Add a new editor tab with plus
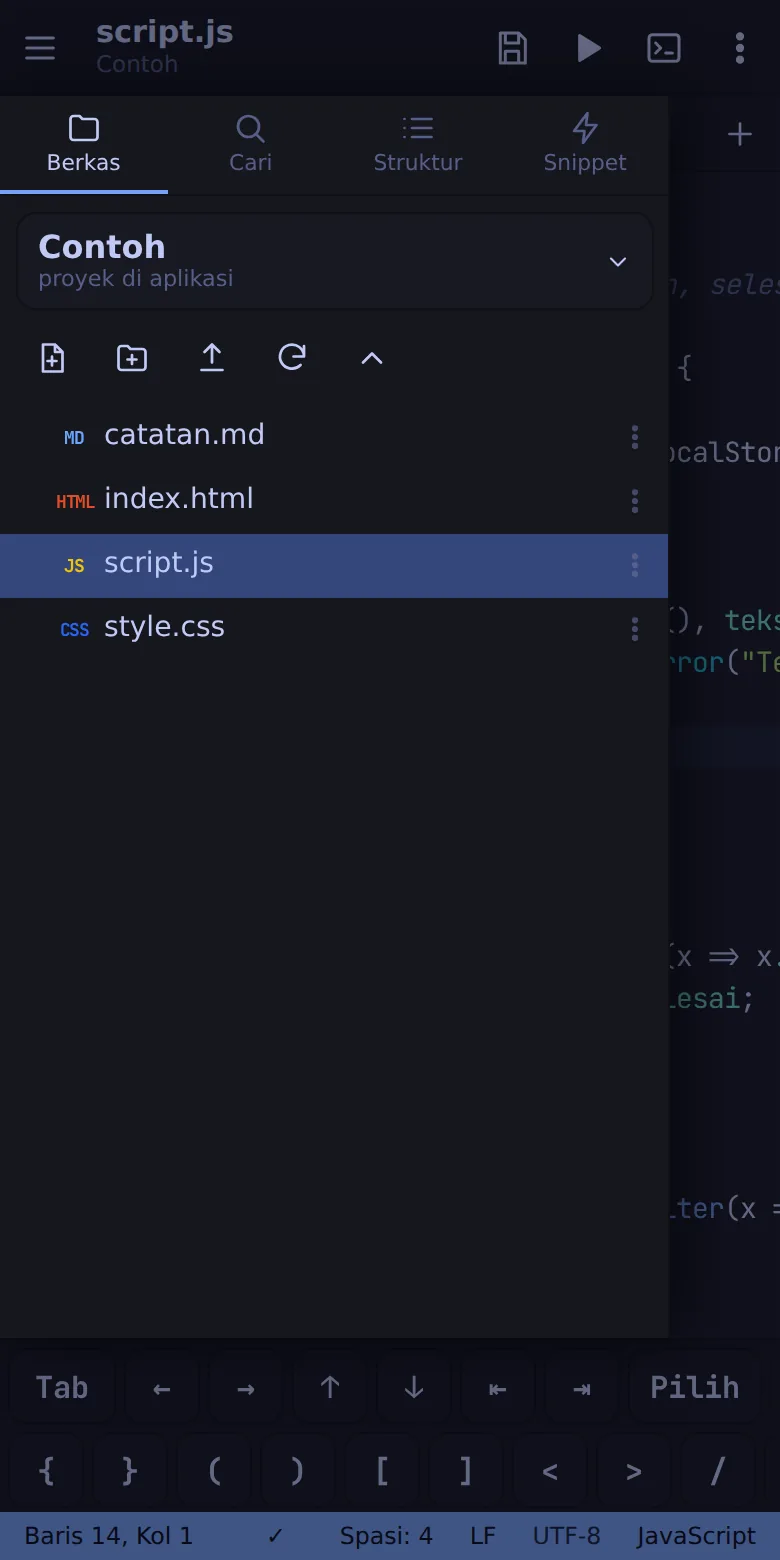The width and height of the screenshot is (780, 1560). [740, 134]
